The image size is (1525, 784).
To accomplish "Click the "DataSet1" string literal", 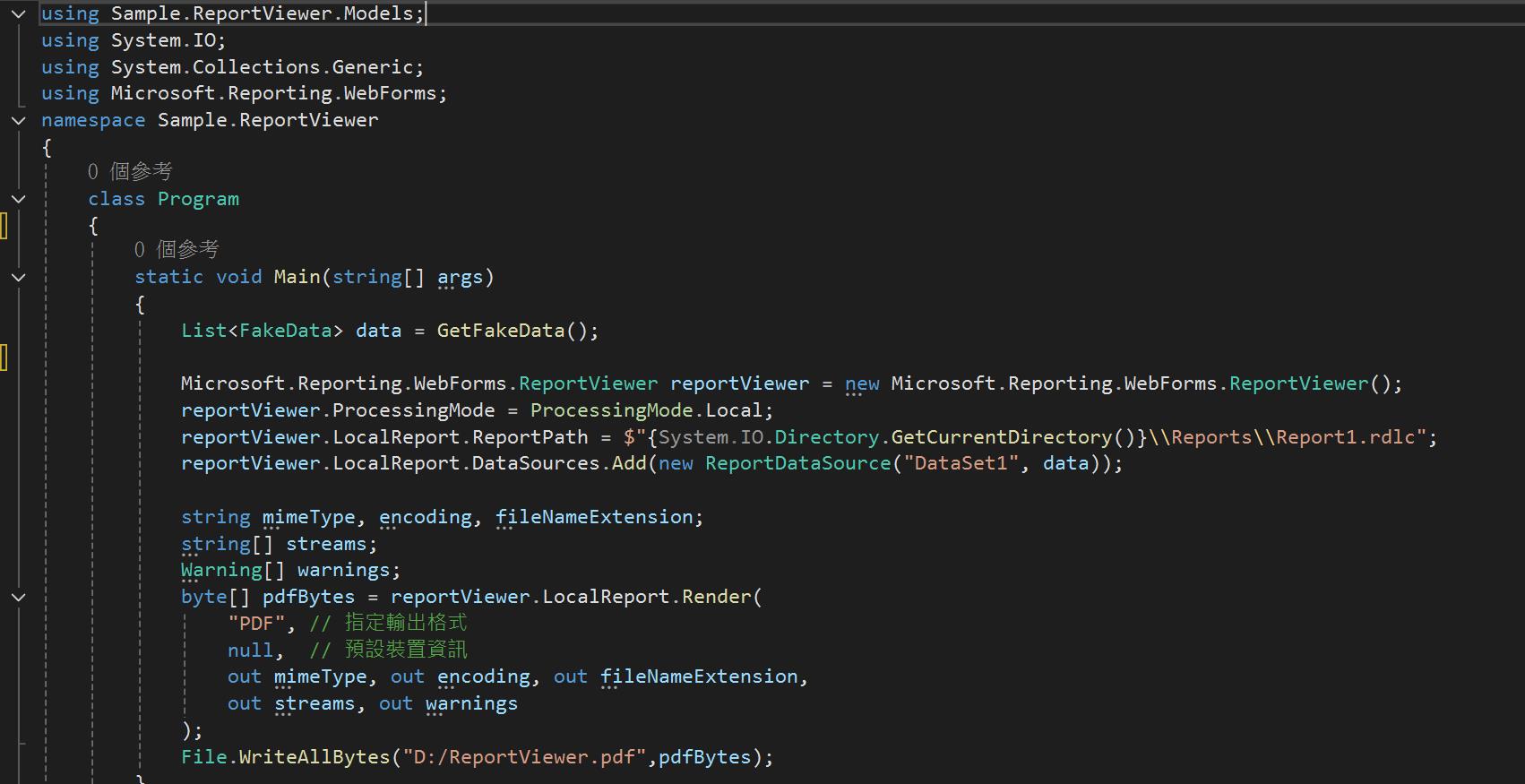I will 961,463.
